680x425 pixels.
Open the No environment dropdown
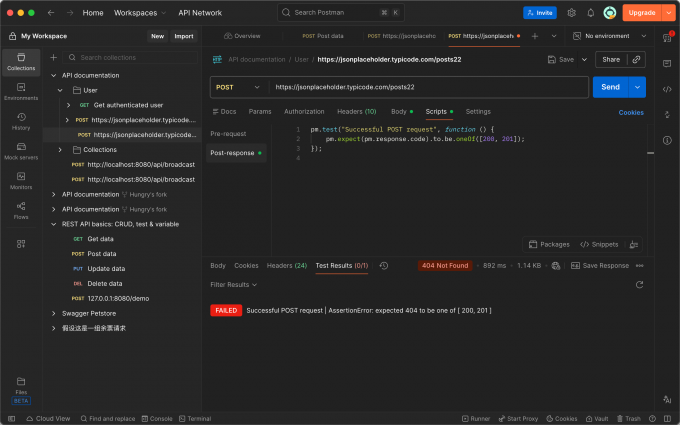point(609,36)
